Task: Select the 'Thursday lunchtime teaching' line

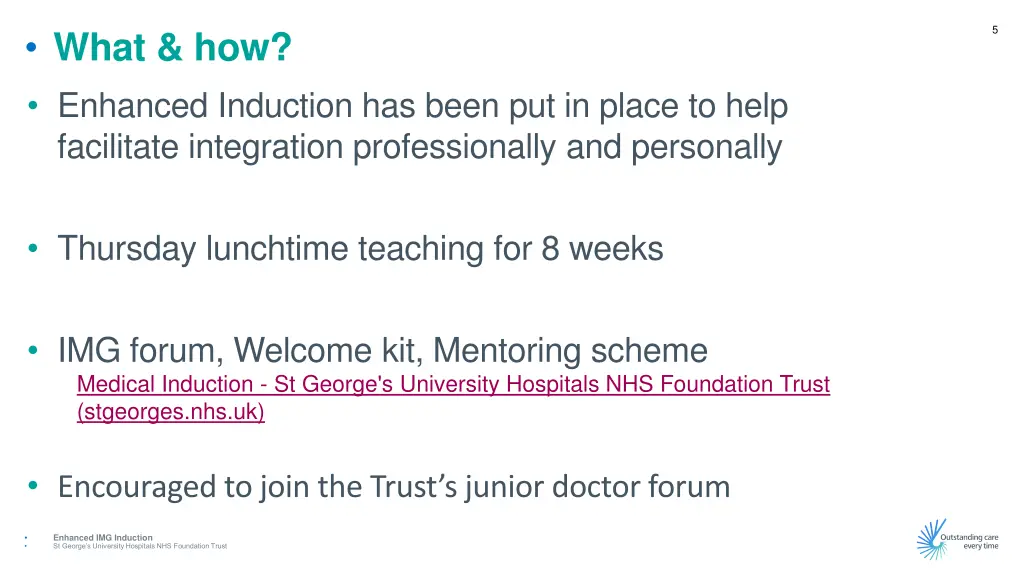Action: (x=360, y=249)
